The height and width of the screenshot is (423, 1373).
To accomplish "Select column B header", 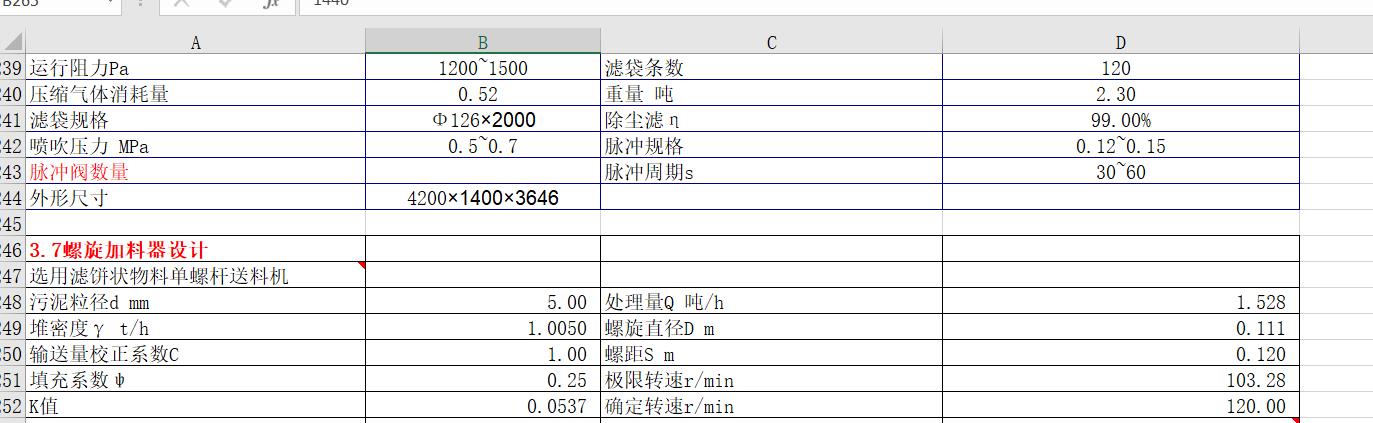I will pyautogui.click(x=483, y=42).
